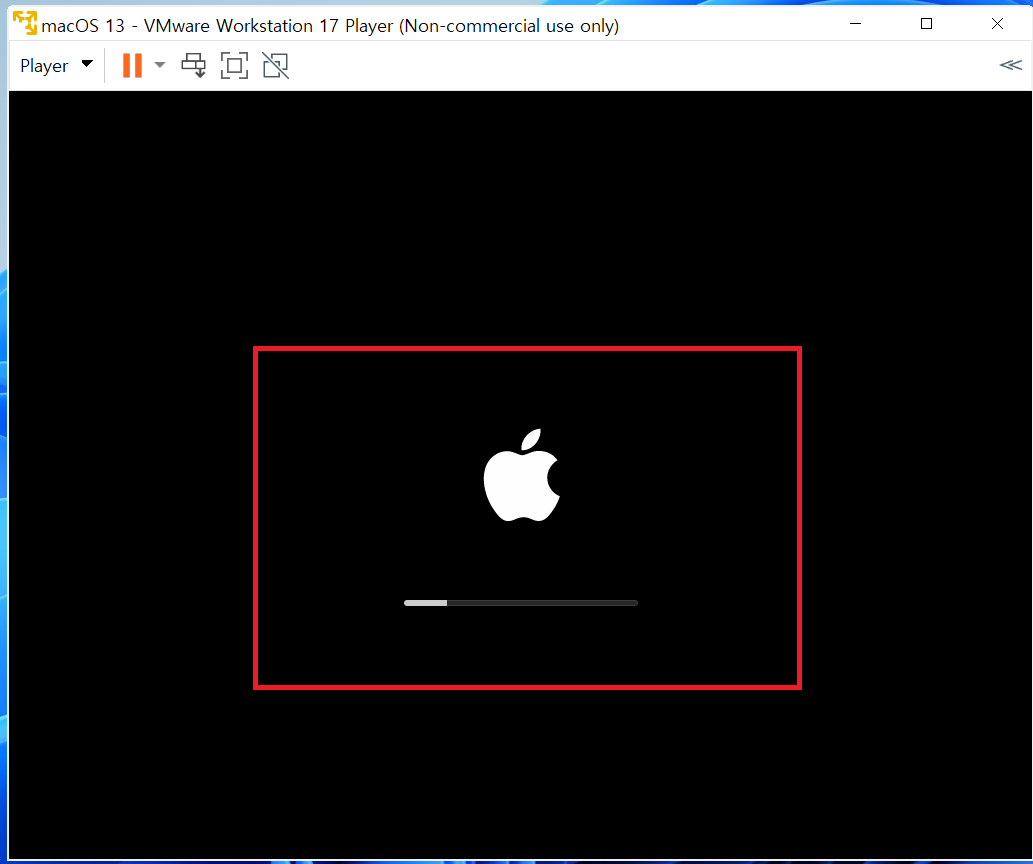Image resolution: width=1033 pixels, height=864 pixels.
Task: Toggle Unity mode icon
Action: pos(275,65)
